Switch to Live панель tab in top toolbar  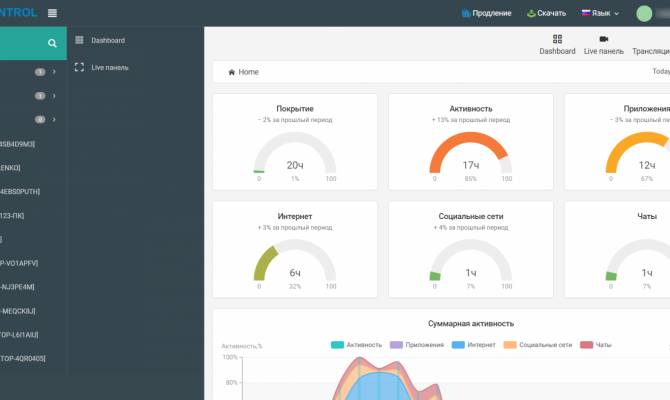pos(603,45)
